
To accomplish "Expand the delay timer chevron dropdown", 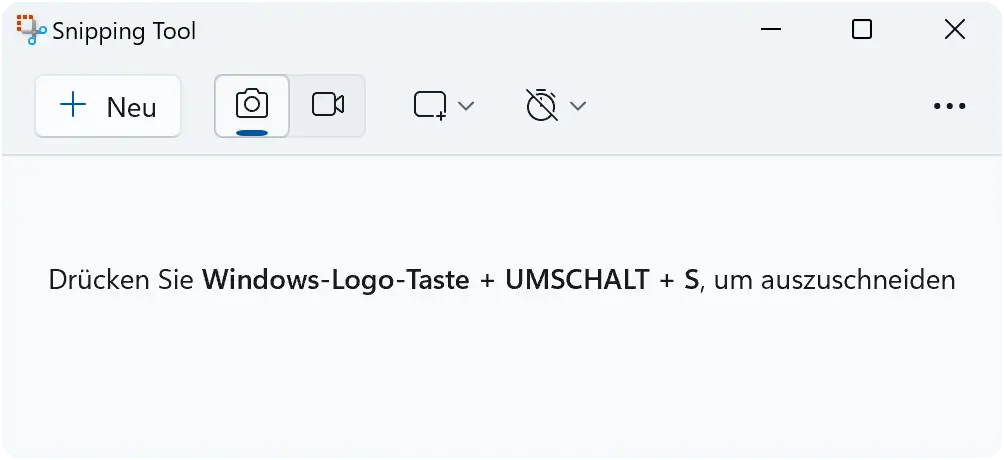I will click(578, 106).
